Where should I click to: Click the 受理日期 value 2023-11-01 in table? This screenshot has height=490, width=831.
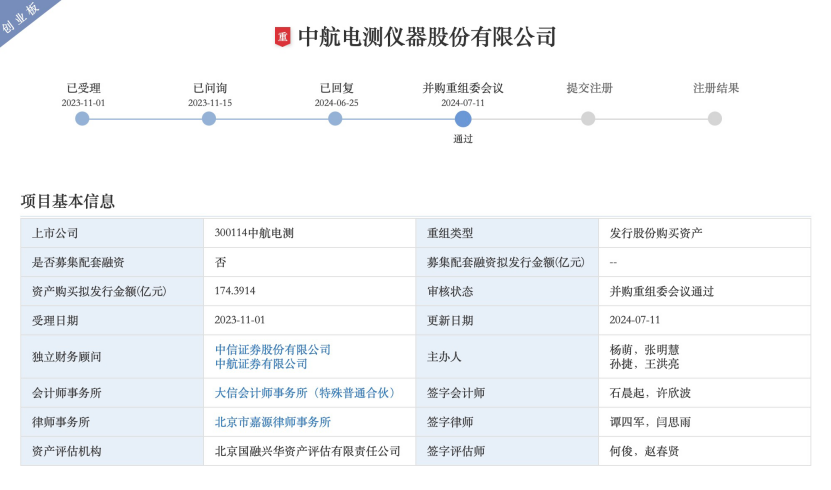pos(240,320)
